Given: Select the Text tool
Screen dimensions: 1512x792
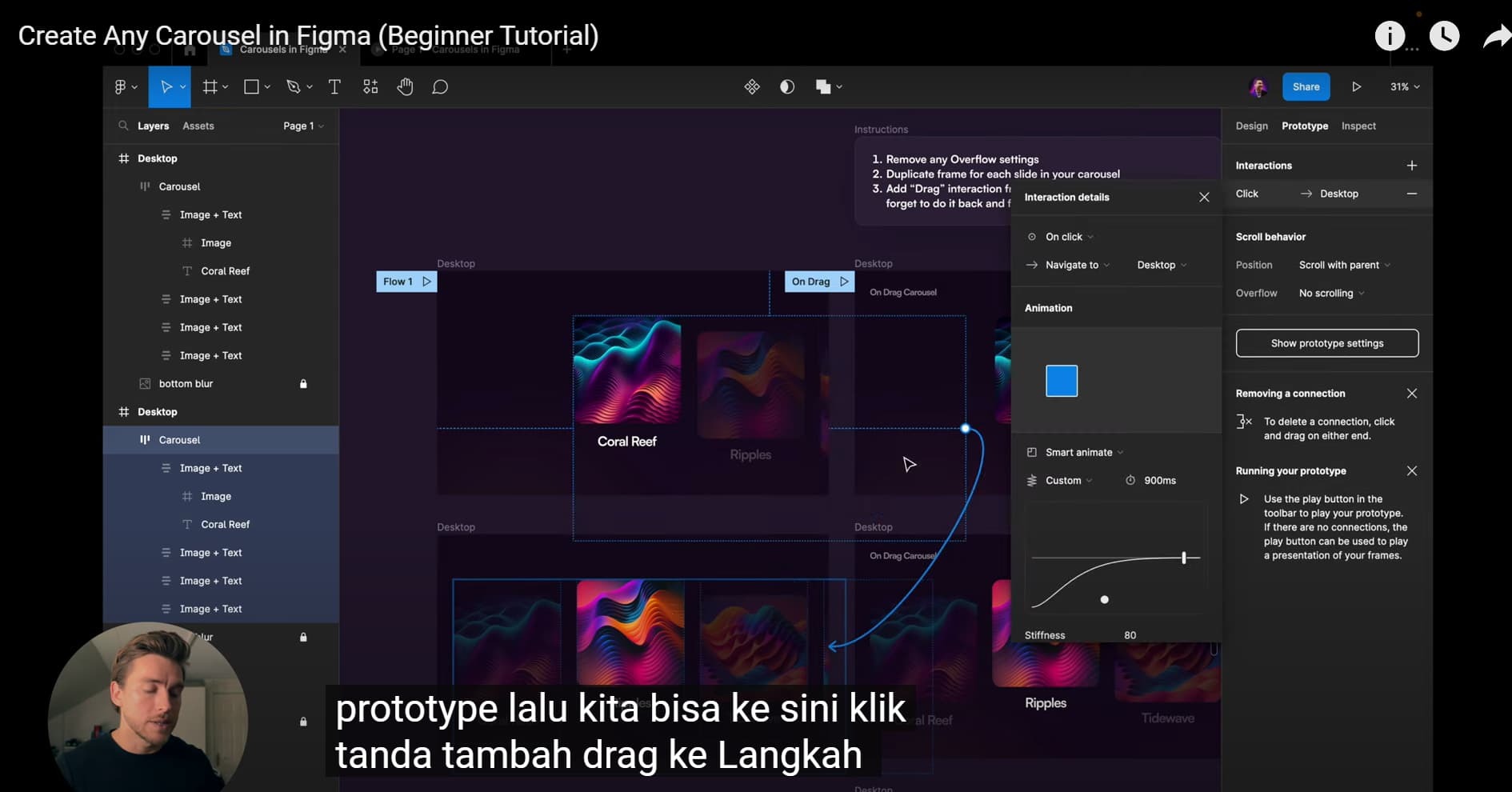Looking at the screenshot, I should (334, 86).
